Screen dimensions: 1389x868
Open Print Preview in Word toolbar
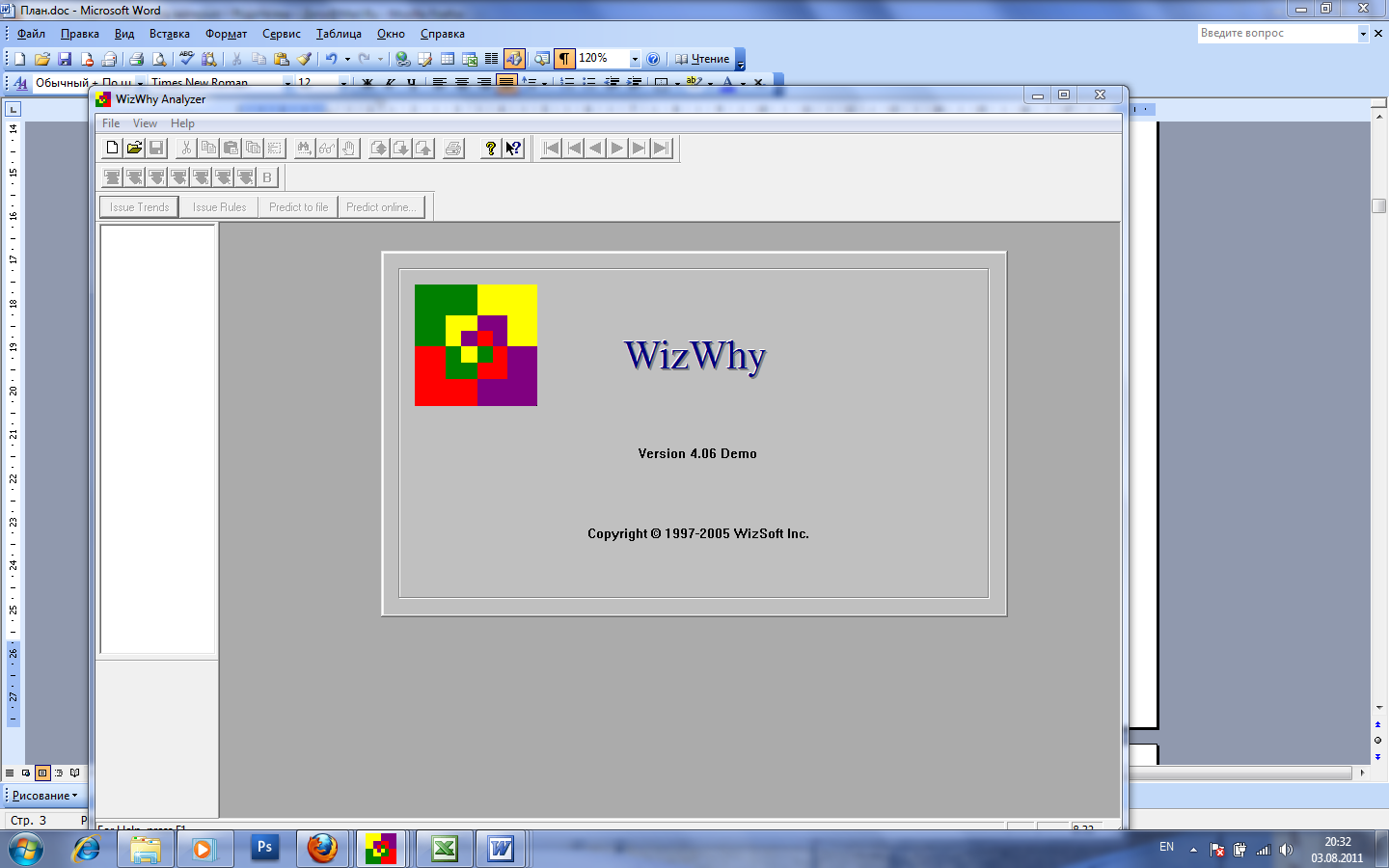[x=159, y=59]
